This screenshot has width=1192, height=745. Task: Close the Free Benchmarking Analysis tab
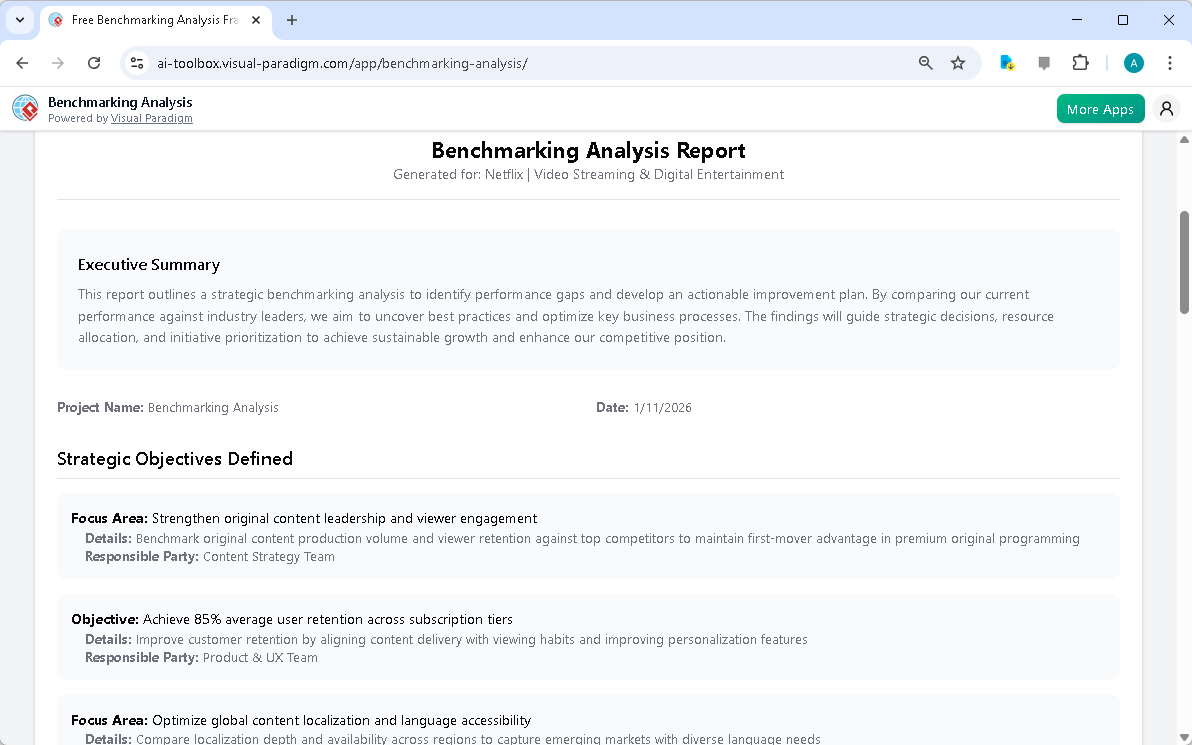(x=255, y=19)
